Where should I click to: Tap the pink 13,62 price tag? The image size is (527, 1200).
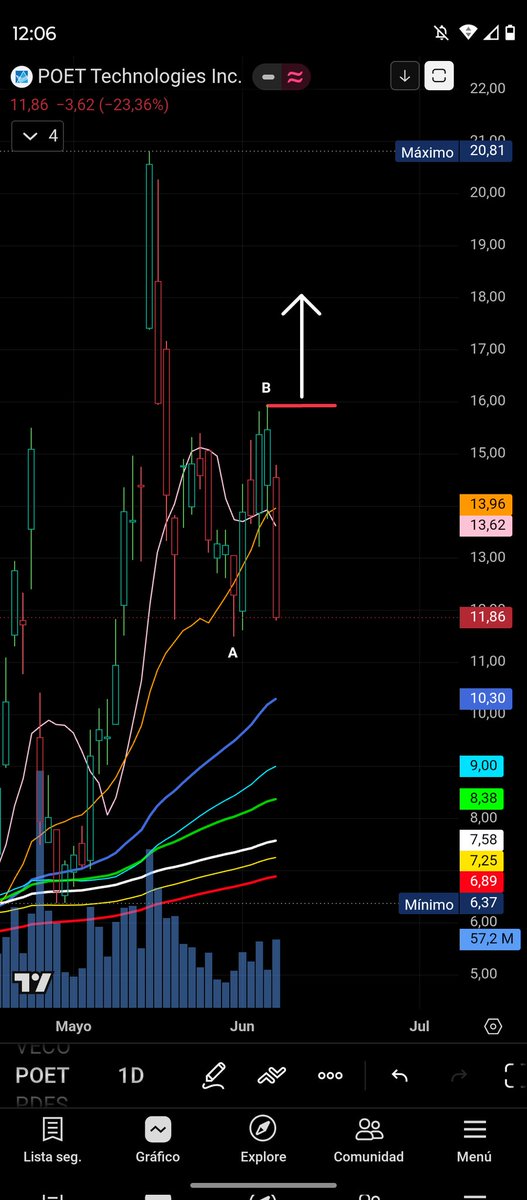coord(484,526)
